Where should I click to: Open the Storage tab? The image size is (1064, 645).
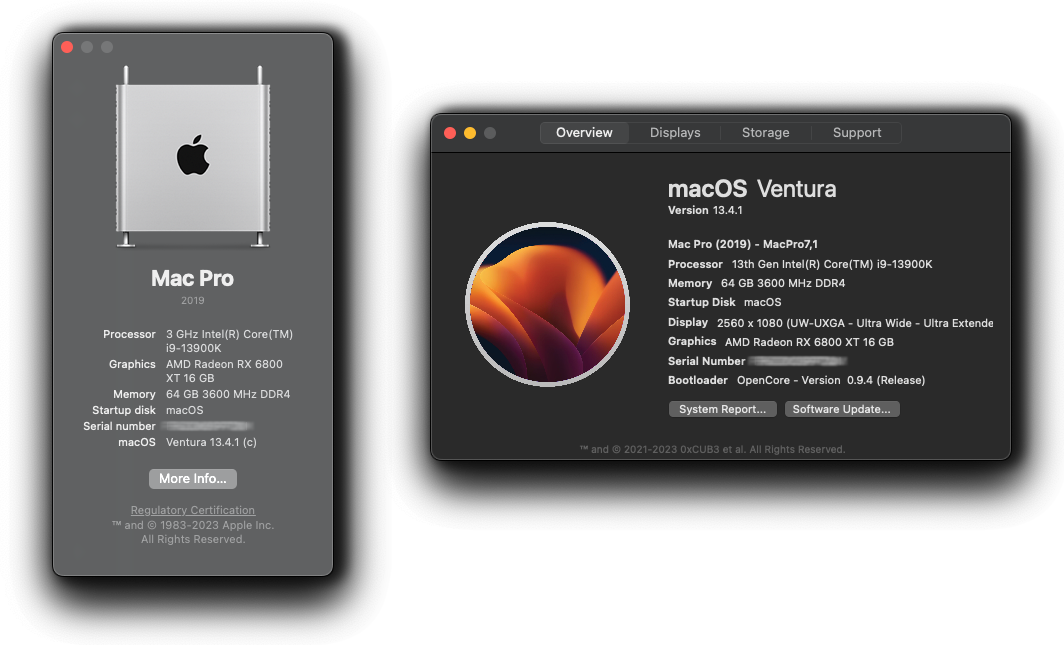click(x=765, y=133)
